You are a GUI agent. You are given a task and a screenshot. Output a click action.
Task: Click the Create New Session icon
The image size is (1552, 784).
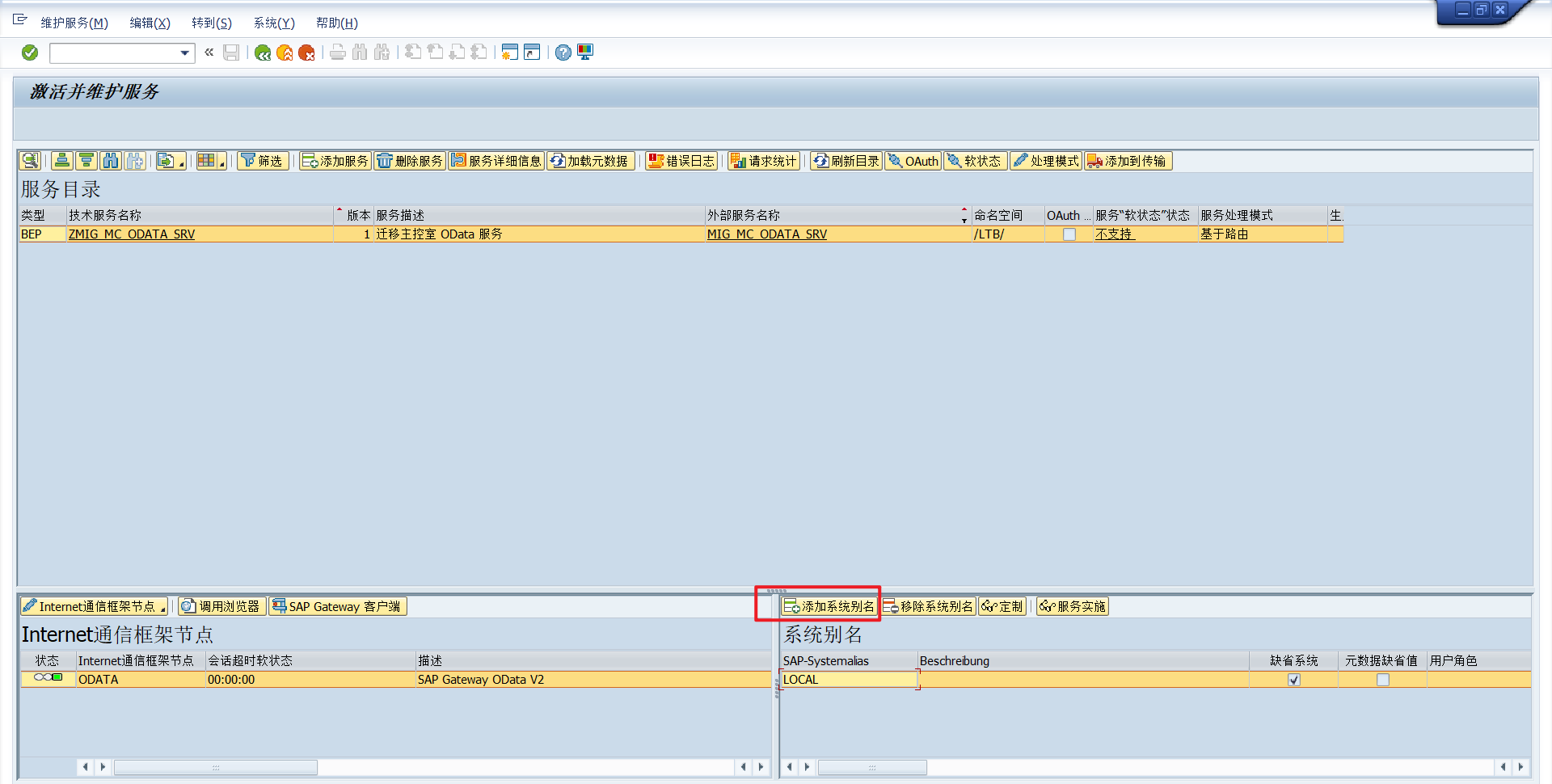509,53
